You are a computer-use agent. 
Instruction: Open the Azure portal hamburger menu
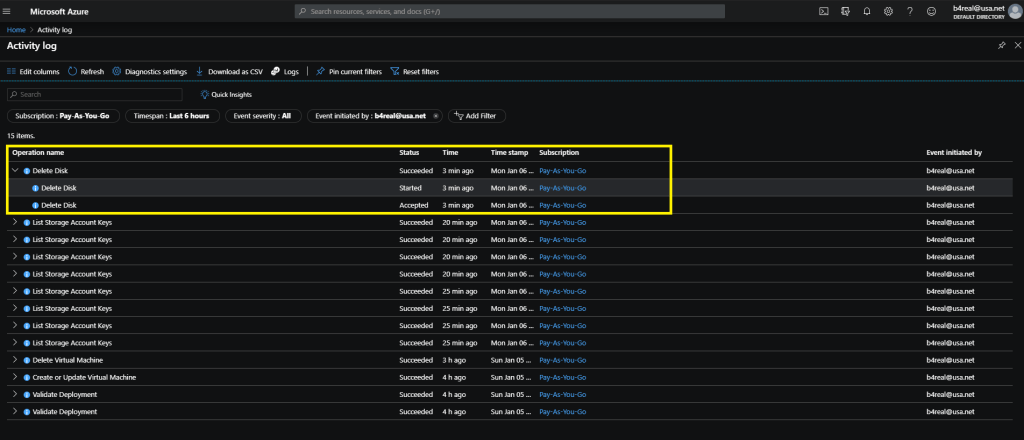tap(7, 12)
